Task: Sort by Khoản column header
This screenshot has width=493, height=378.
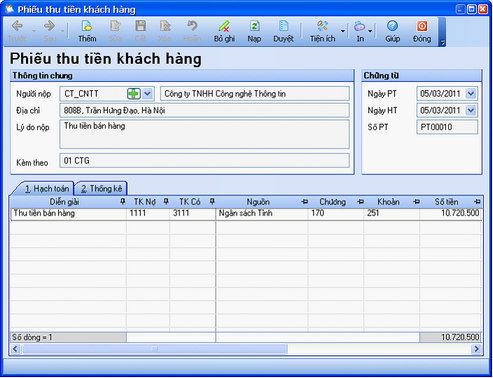Action: click(x=388, y=202)
